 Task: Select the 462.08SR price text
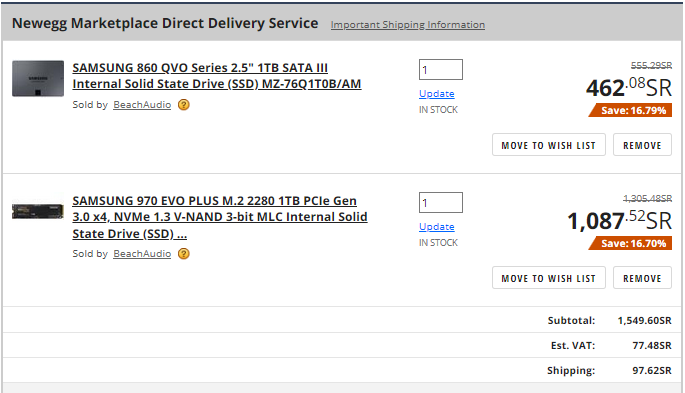pyautogui.click(x=629, y=88)
